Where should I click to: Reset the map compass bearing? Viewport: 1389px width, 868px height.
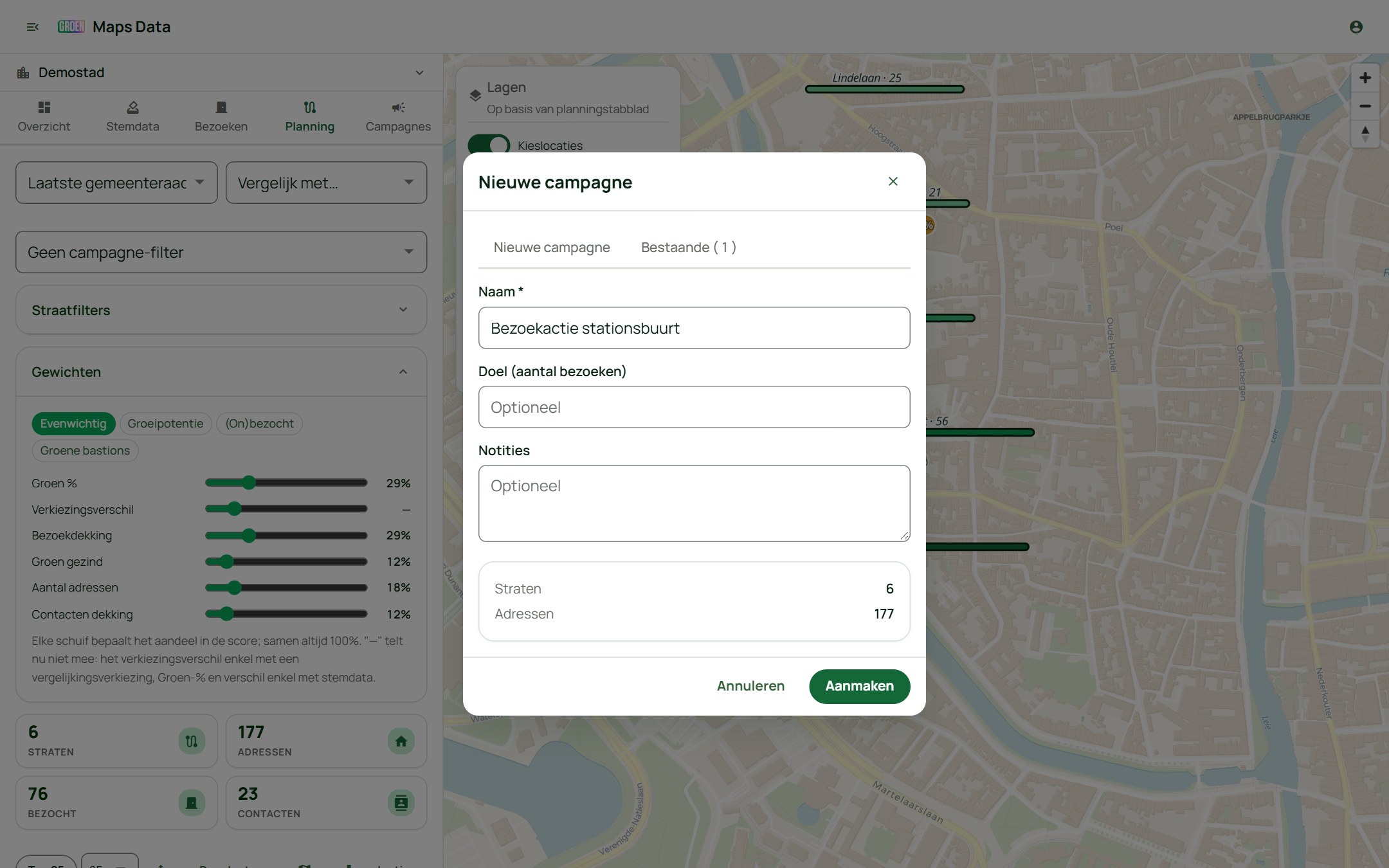click(x=1365, y=134)
